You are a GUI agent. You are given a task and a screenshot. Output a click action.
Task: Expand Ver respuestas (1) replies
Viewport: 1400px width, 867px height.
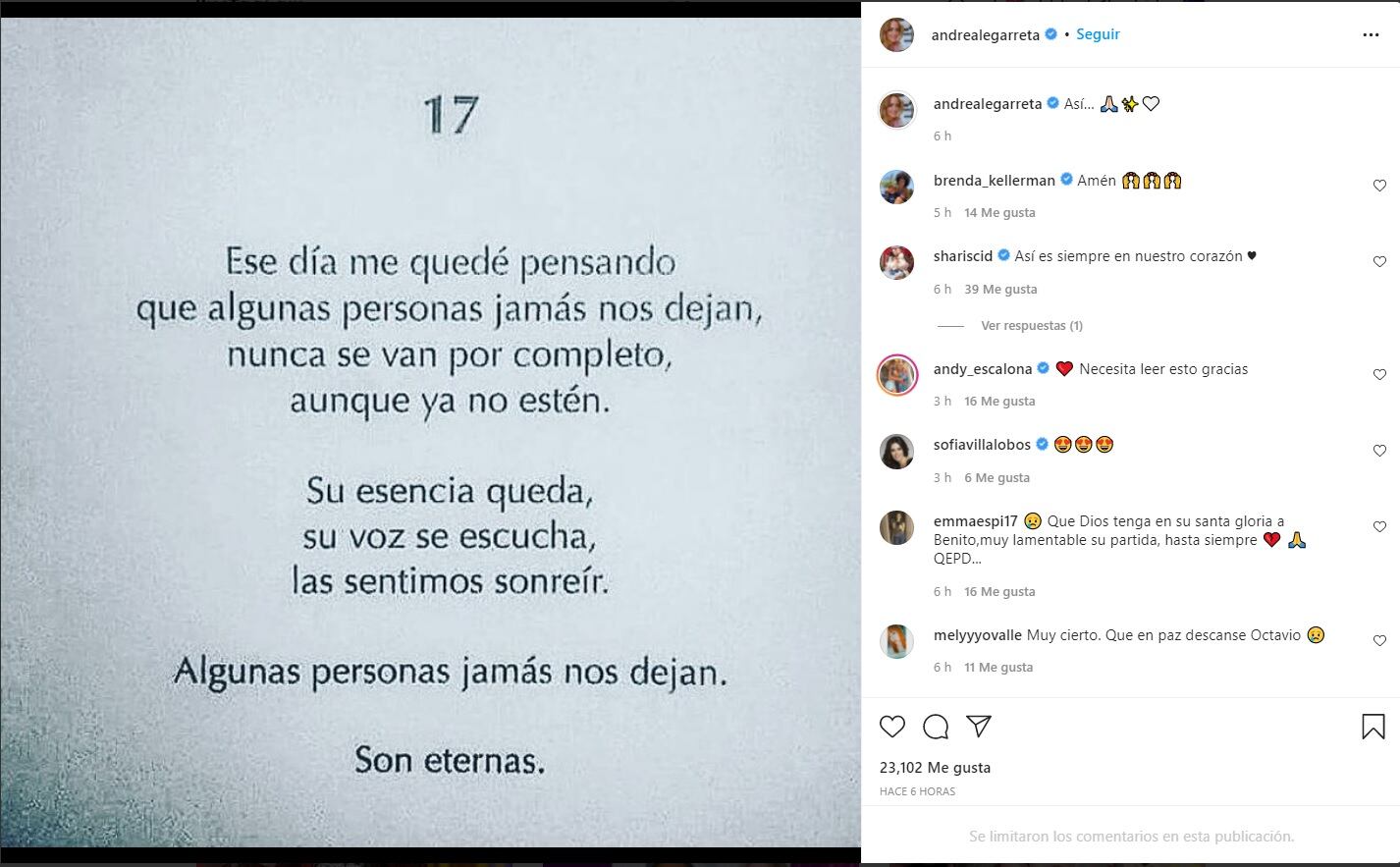(x=1032, y=325)
